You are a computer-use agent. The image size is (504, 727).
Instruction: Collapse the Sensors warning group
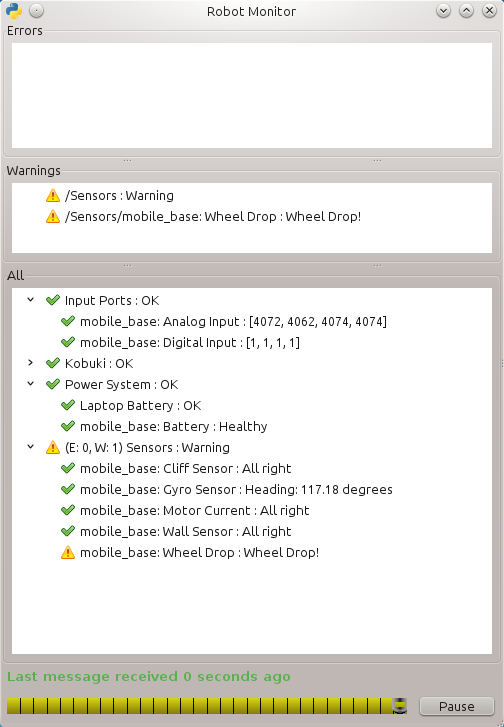(x=31, y=447)
